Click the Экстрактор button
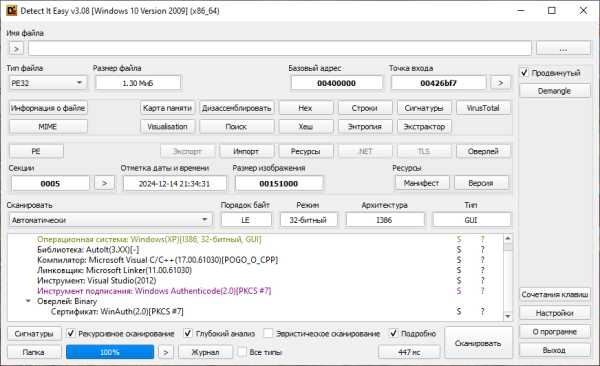600x366 pixels. pyautogui.click(x=424, y=127)
